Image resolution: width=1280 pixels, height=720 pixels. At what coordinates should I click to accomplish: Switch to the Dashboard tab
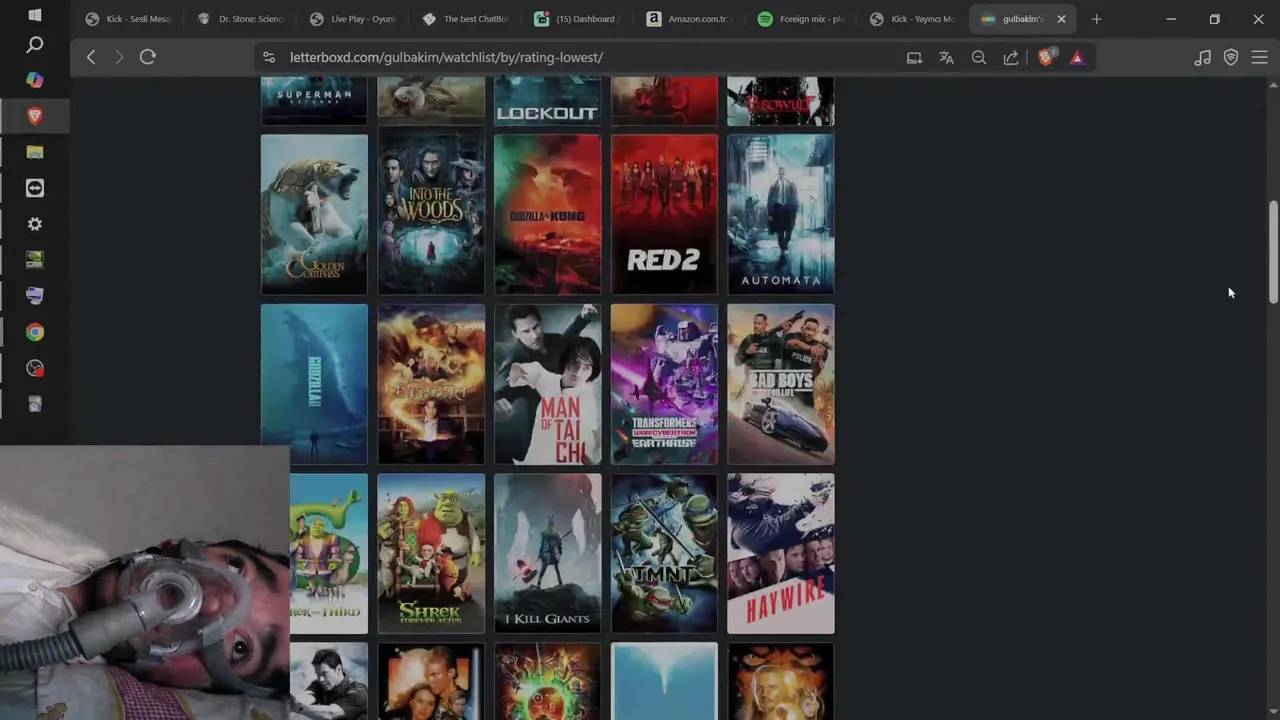coord(578,19)
